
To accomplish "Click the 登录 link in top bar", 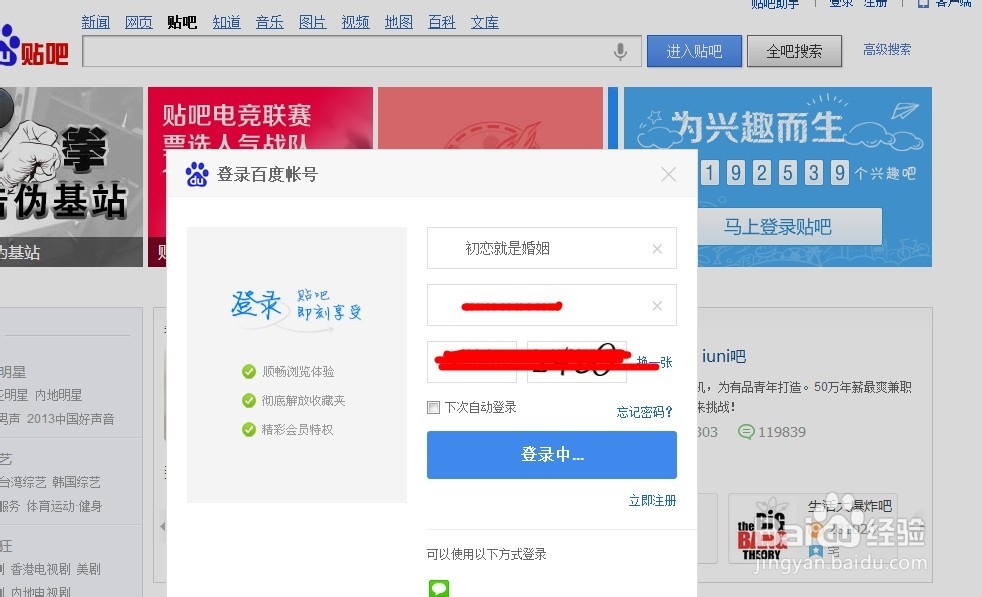I will (841, 3).
